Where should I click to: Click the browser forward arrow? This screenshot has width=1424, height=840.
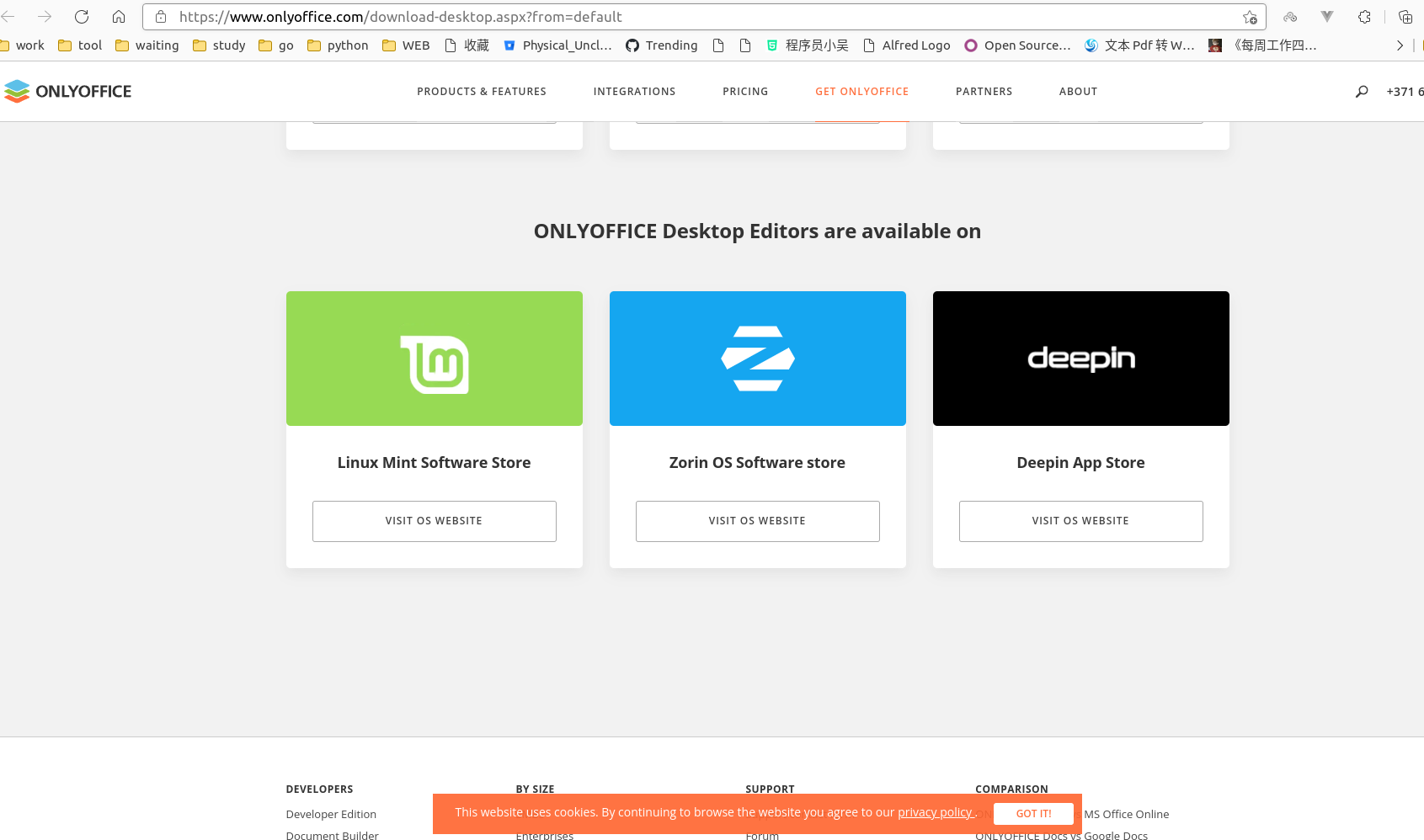[x=45, y=17]
